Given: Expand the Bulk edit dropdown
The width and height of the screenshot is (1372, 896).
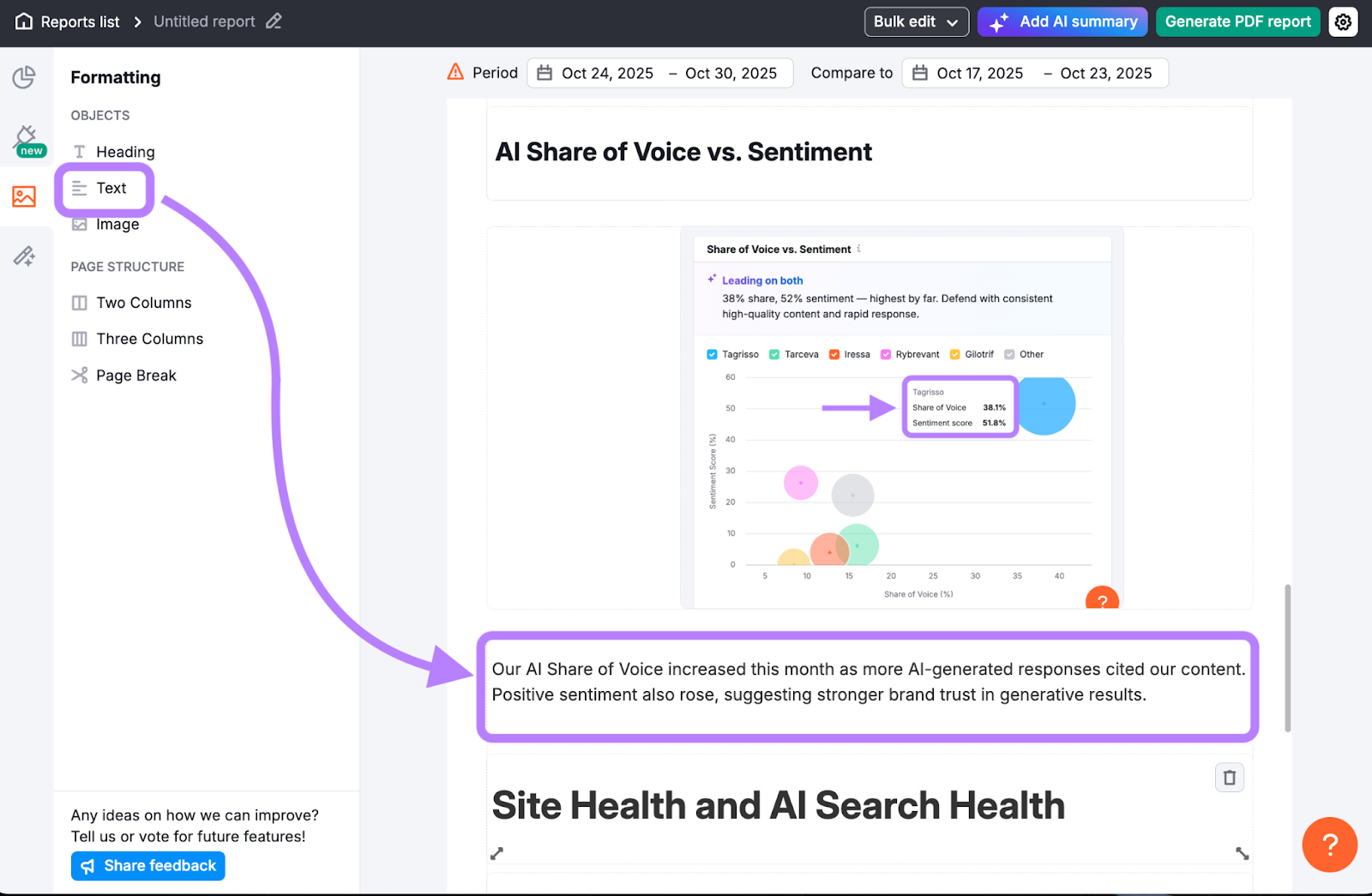Looking at the screenshot, I should (916, 21).
